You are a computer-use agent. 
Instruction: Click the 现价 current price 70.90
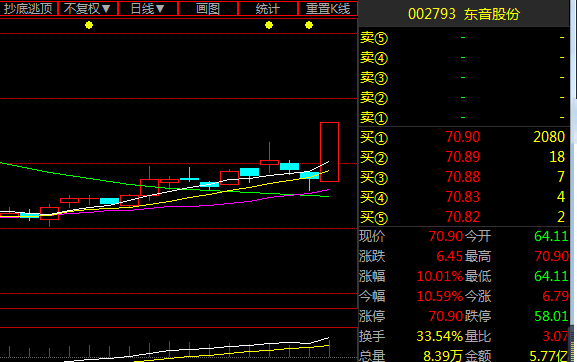click(446, 236)
